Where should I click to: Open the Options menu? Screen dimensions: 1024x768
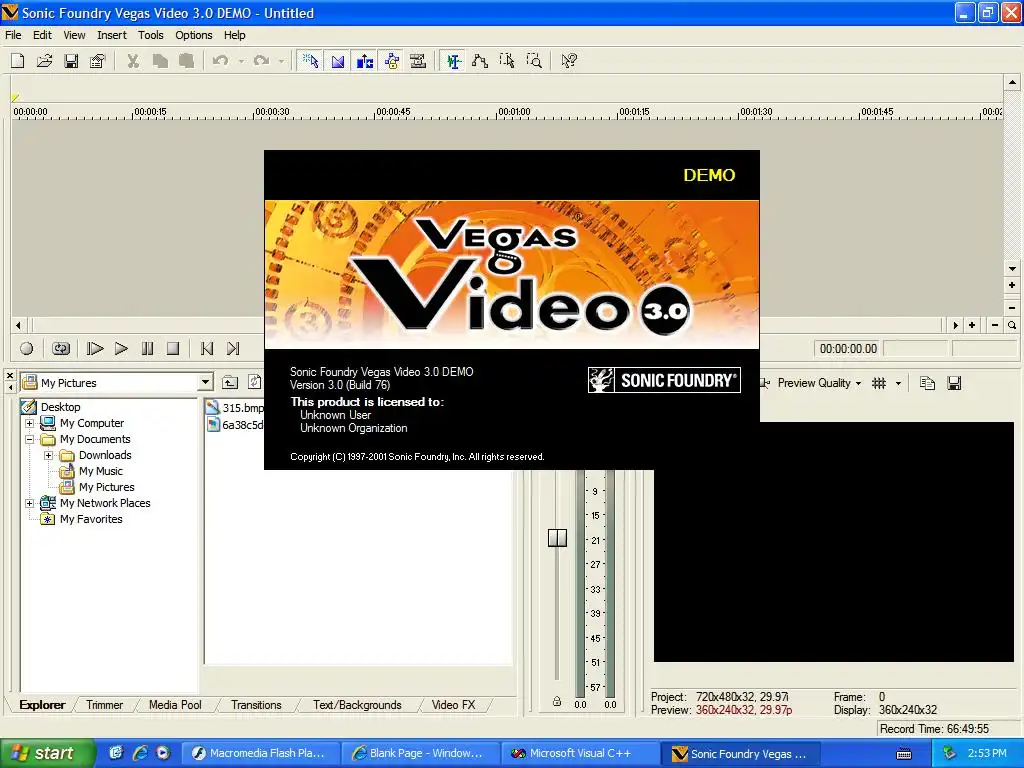coord(193,35)
